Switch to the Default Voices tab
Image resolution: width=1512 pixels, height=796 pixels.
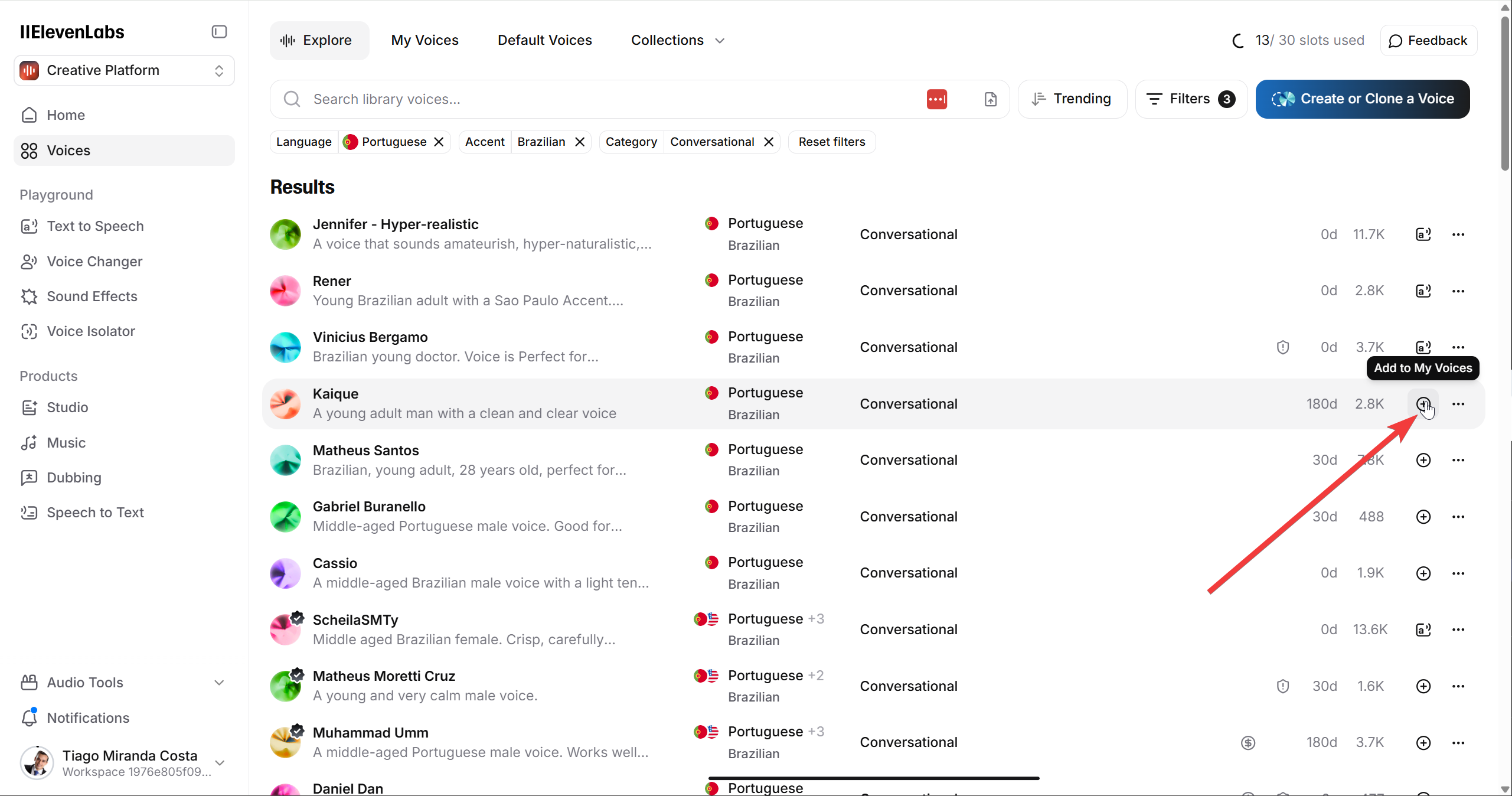[x=544, y=40]
